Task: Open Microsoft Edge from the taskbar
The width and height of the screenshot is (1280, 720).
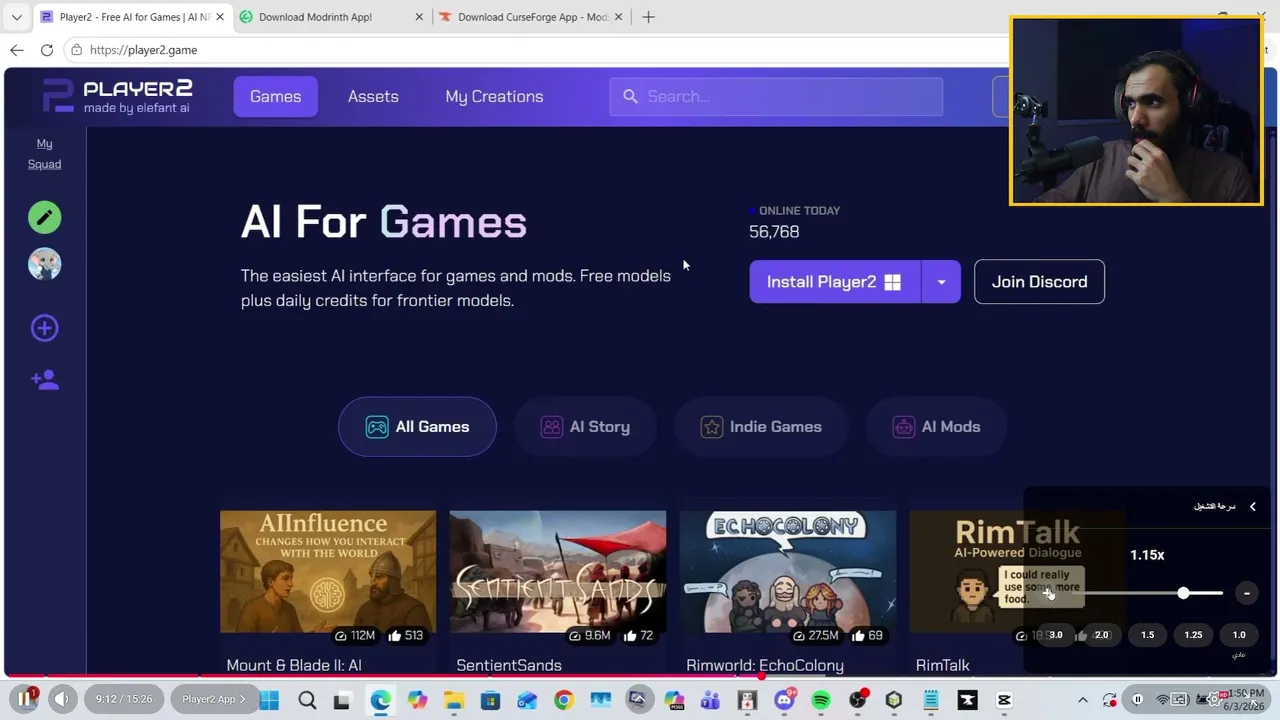Action: pos(380,700)
